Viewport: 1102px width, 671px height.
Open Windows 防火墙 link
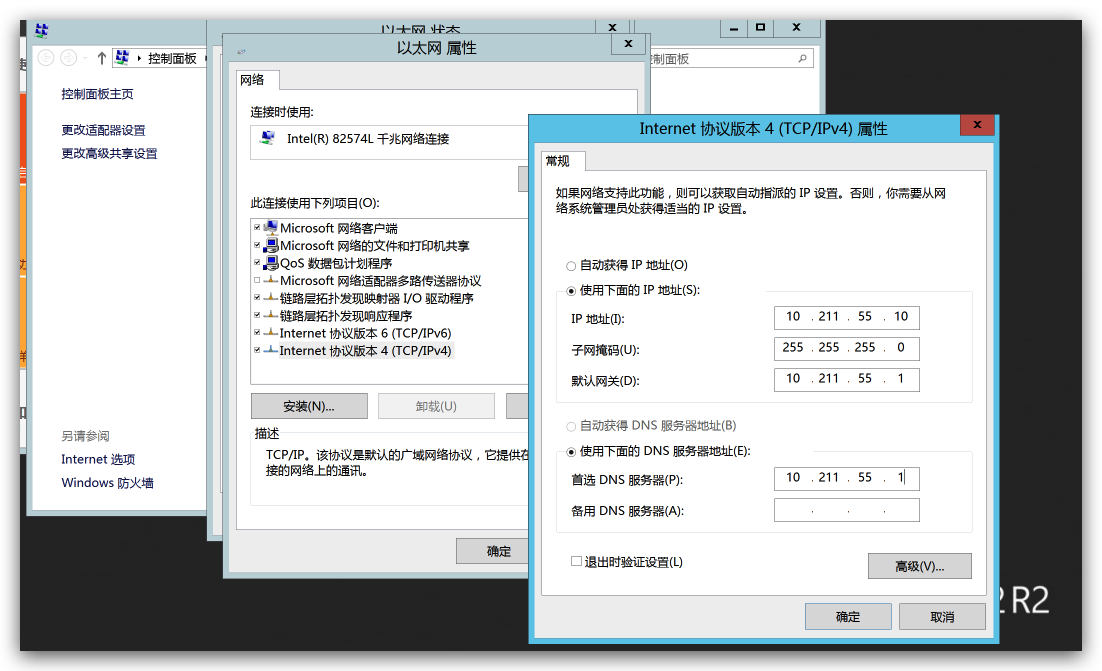click(107, 483)
